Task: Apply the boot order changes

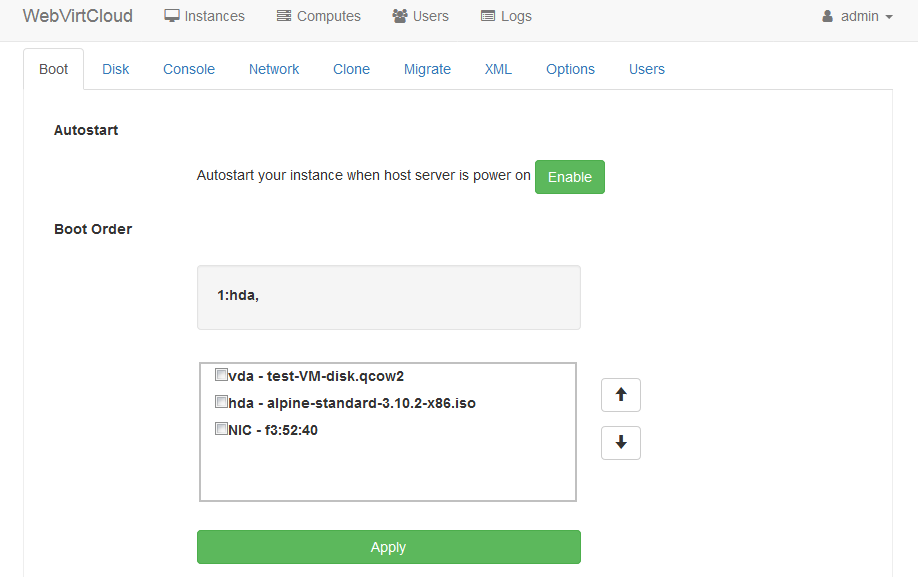Action: click(388, 547)
